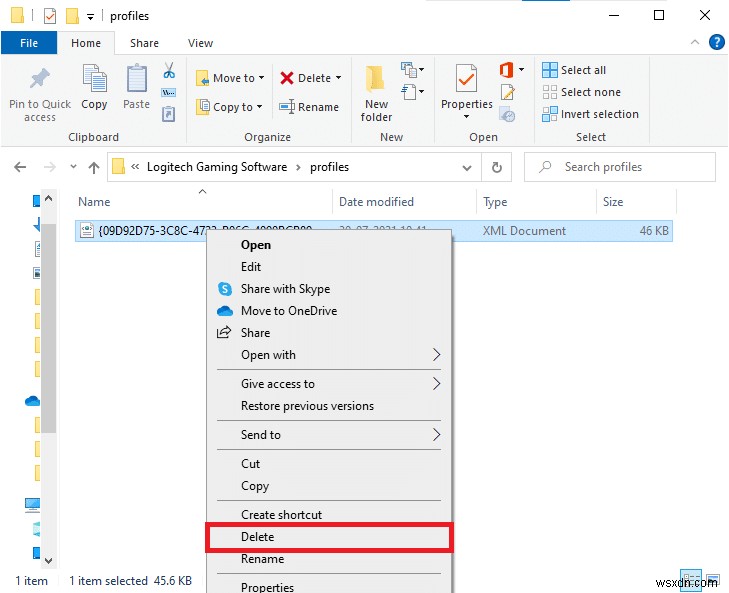Screen dimensions: 729x593
Task: Expand the Open with submenu
Action: coord(329,355)
